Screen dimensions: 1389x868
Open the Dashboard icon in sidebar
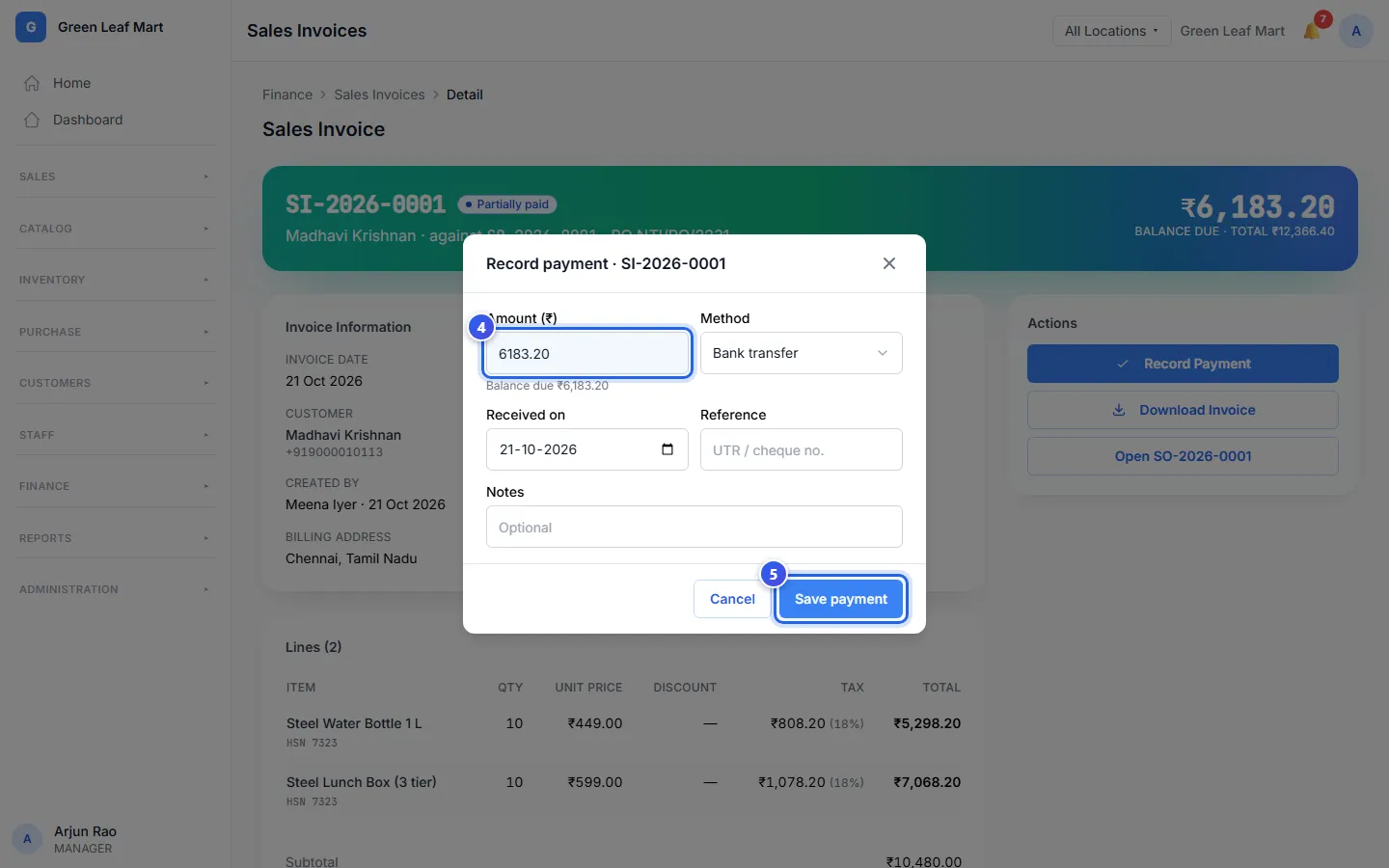point(32,120)
